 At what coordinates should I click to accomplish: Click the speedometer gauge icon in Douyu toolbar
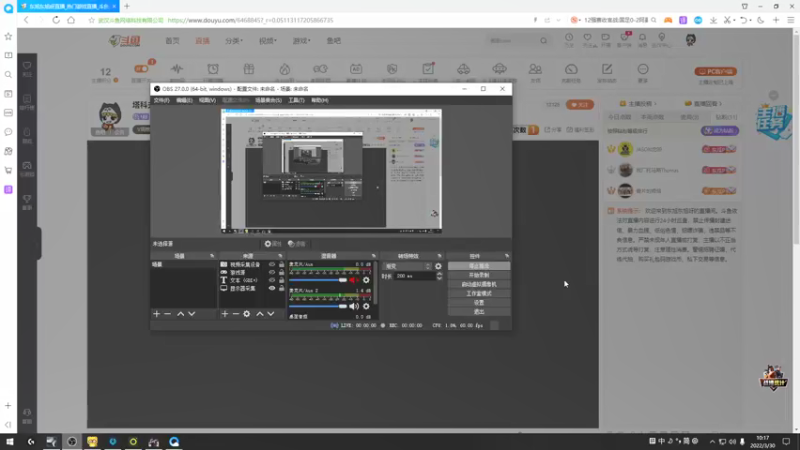click(571, 69)
